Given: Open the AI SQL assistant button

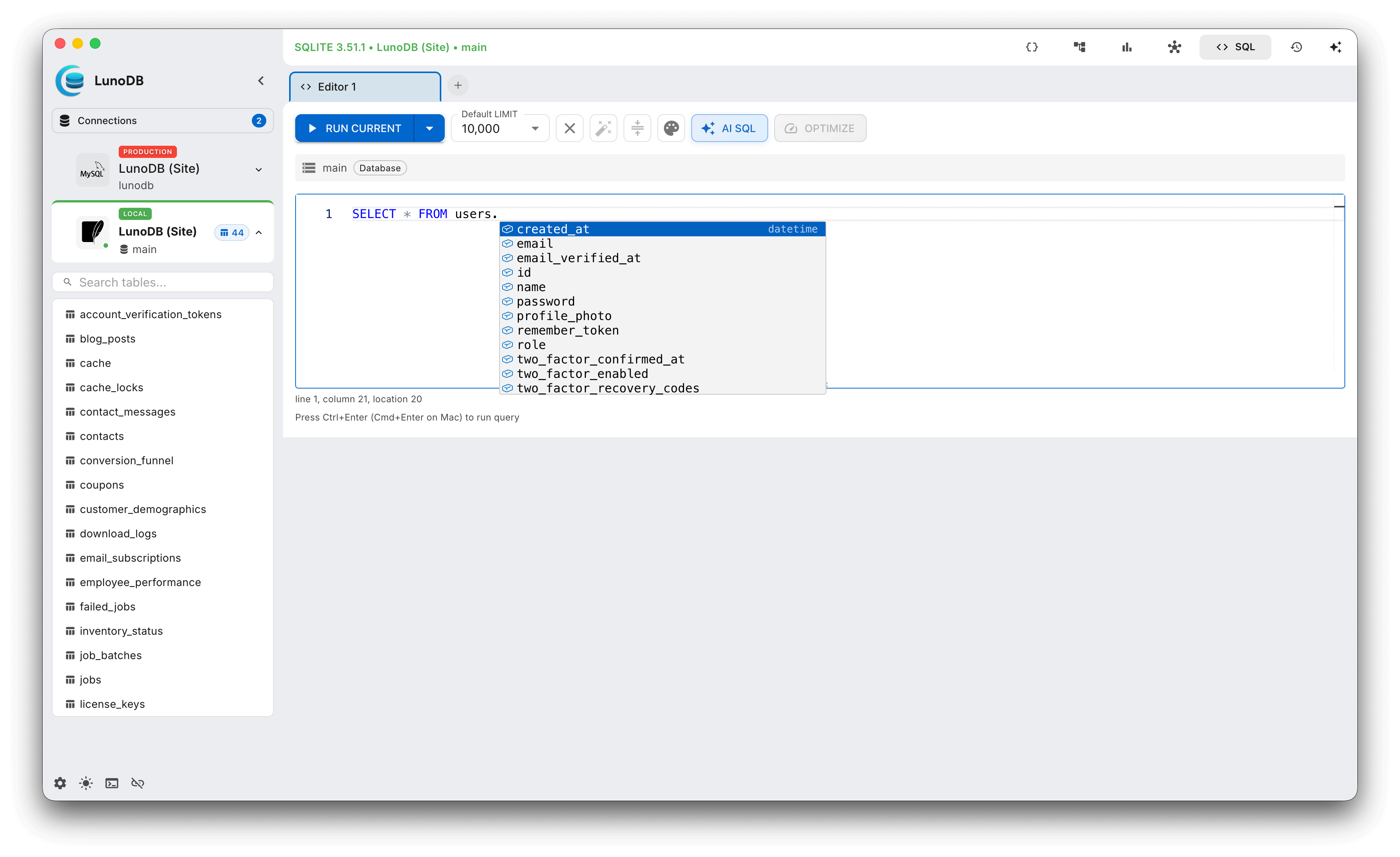Looking at the screenshot, I should 730,129.
